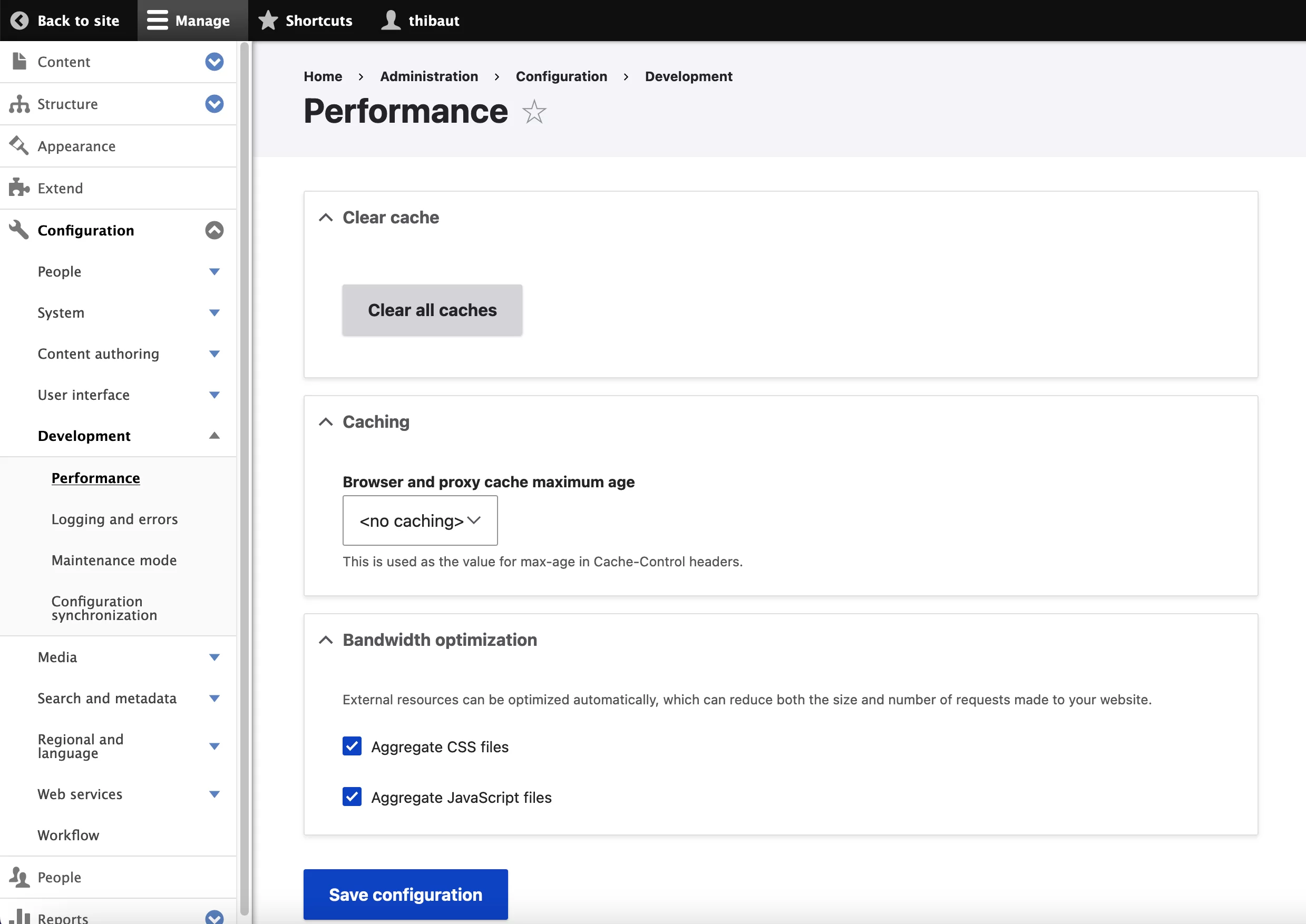1306x924 pixels.
Task: Click Save configuration button
Action: pos(405,894)
